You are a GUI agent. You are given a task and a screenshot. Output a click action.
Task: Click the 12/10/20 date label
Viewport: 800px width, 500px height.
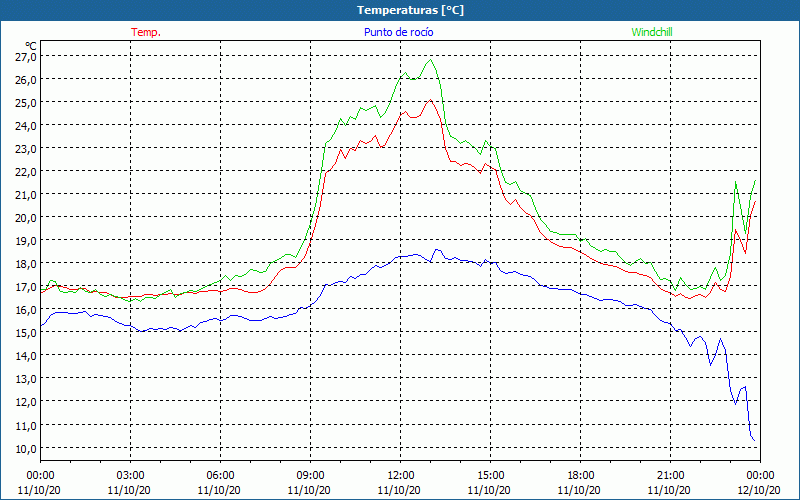[759, 490]
